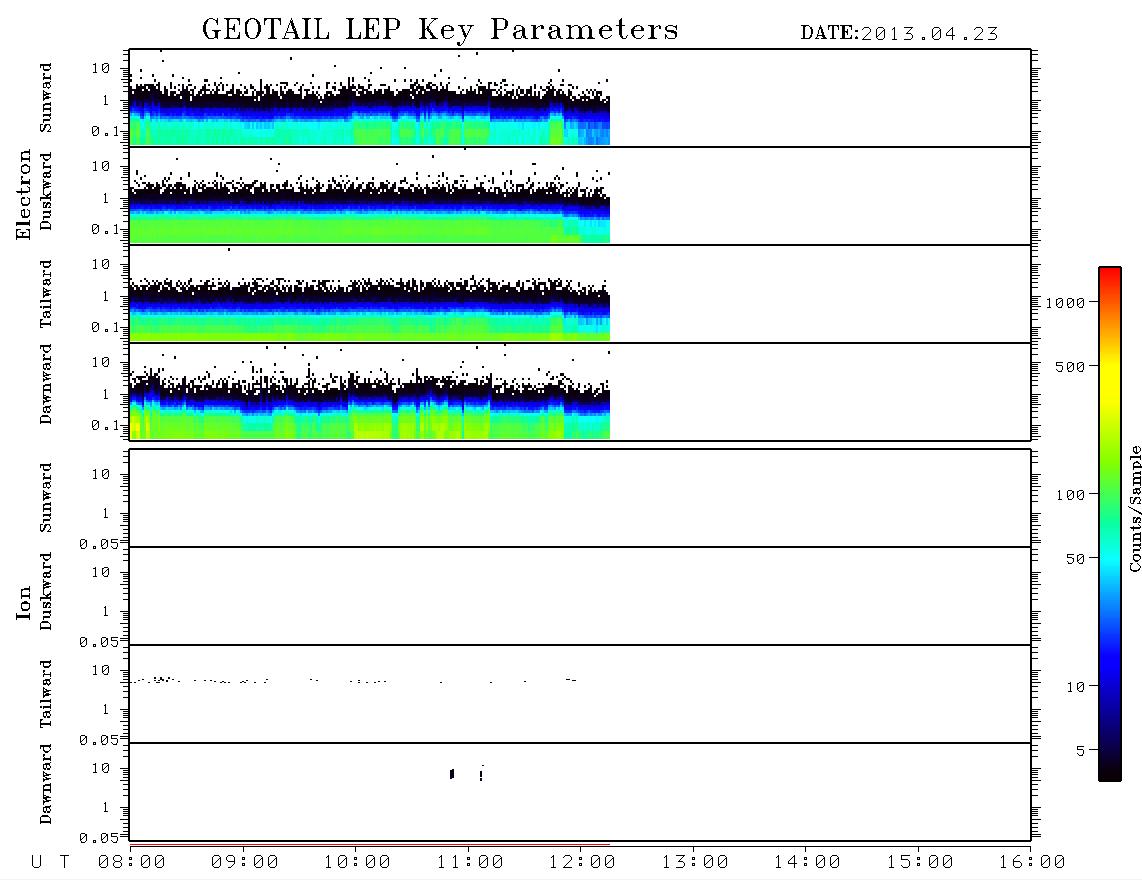Click the "U T" axis label

pyautogui.click(x=50, y=863)
